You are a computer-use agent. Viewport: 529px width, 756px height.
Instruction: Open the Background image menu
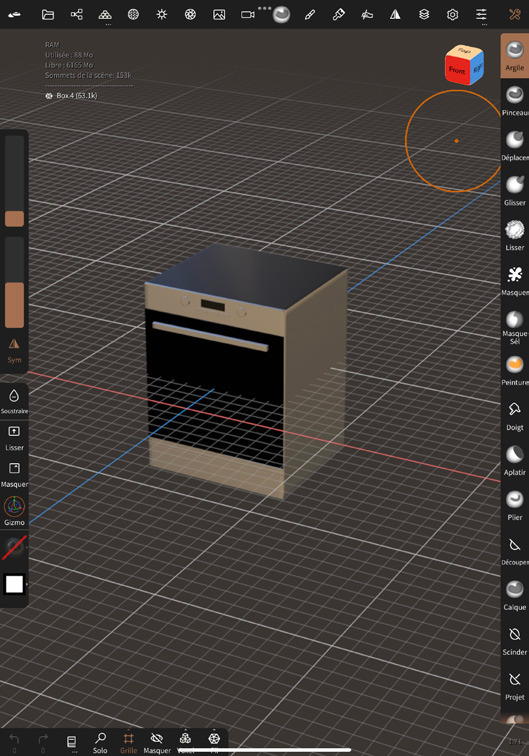coord(219,14)
